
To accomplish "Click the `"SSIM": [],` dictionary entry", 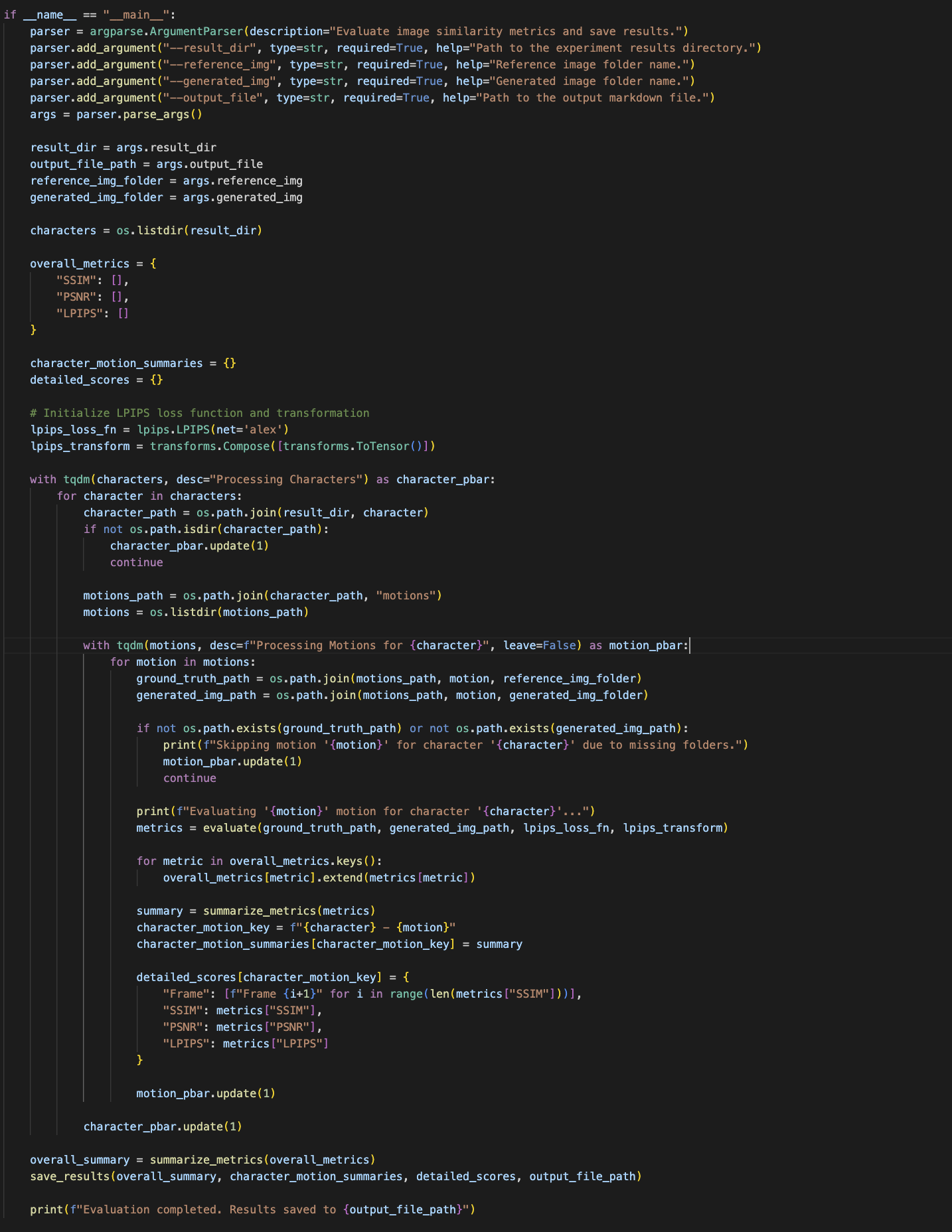I will (93, 280).
